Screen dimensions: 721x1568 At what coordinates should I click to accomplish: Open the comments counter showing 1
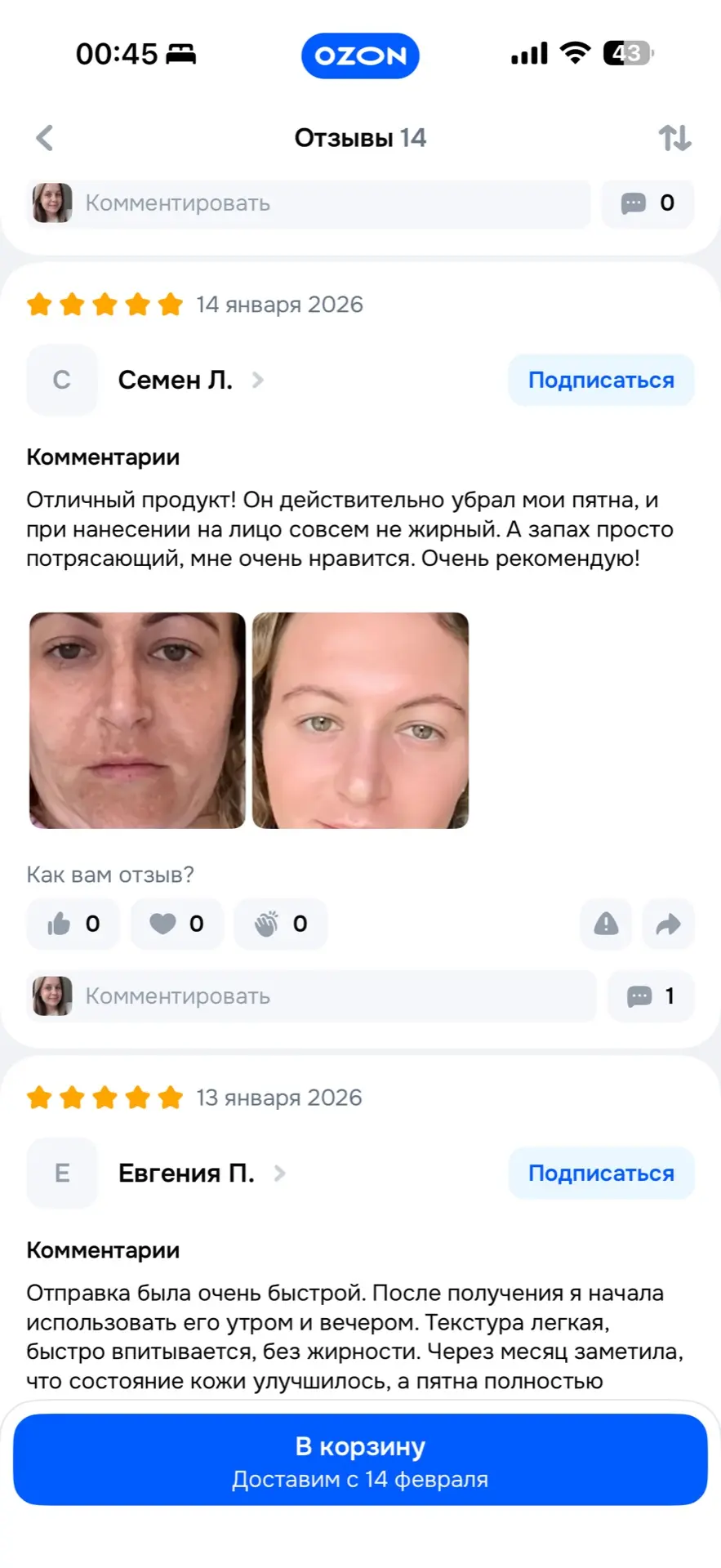coord(651,996)
